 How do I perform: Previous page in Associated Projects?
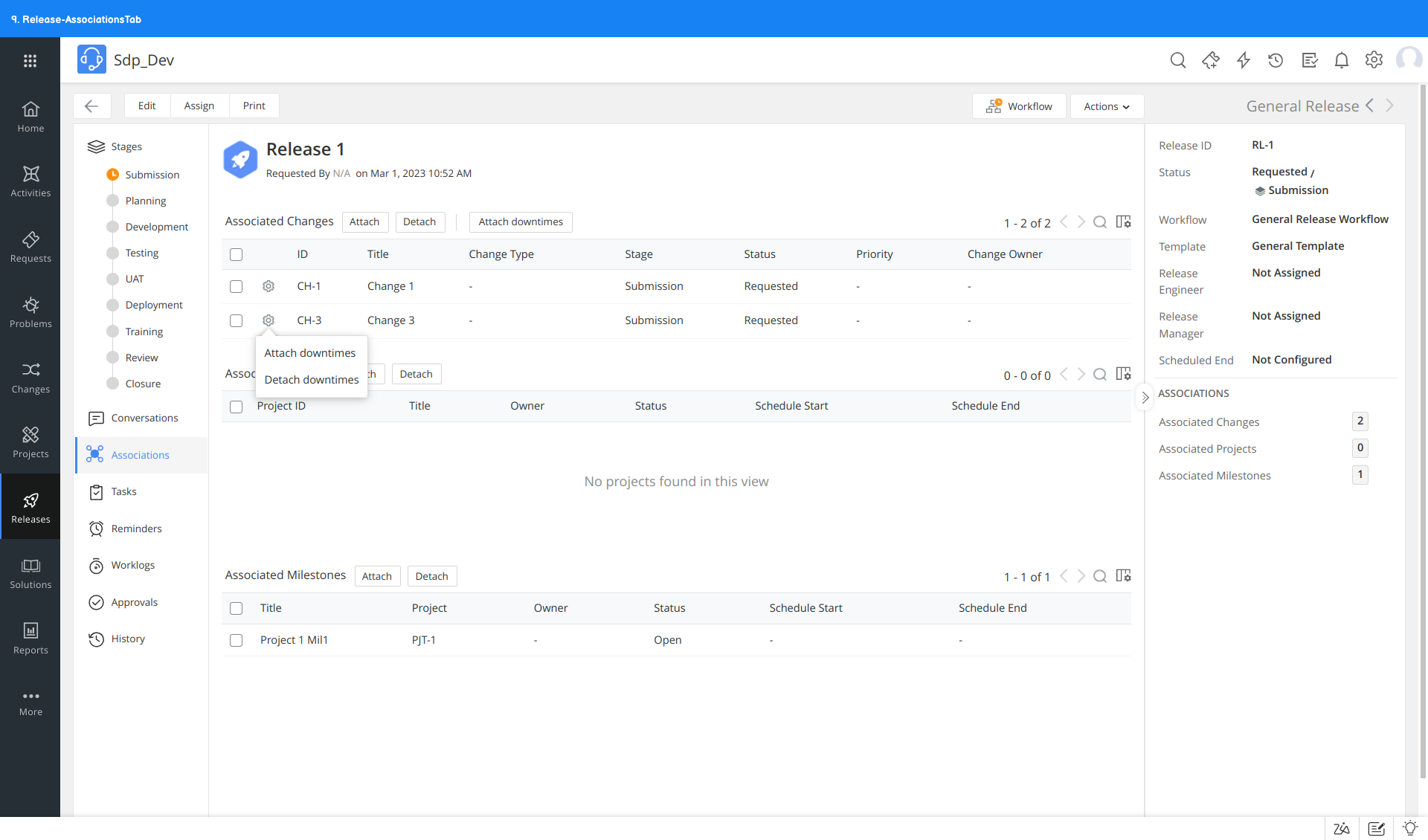(1064, 375)
